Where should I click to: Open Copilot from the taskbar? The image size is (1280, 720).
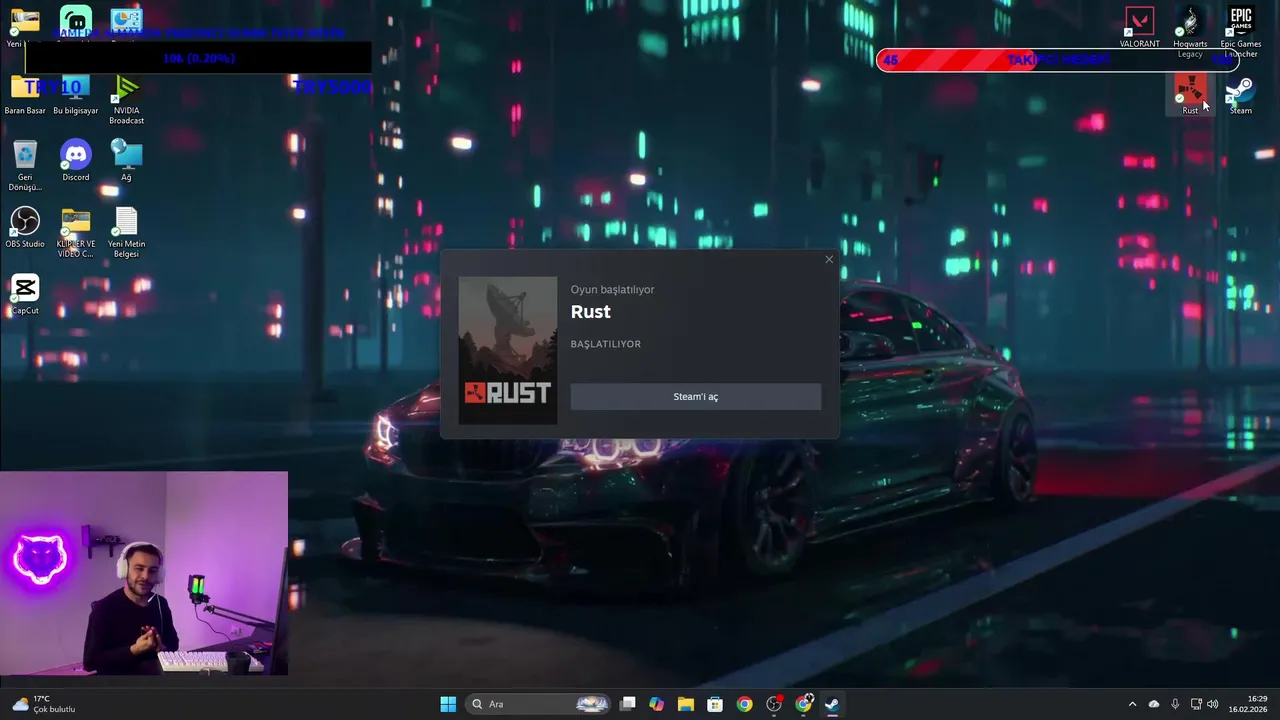657,704
